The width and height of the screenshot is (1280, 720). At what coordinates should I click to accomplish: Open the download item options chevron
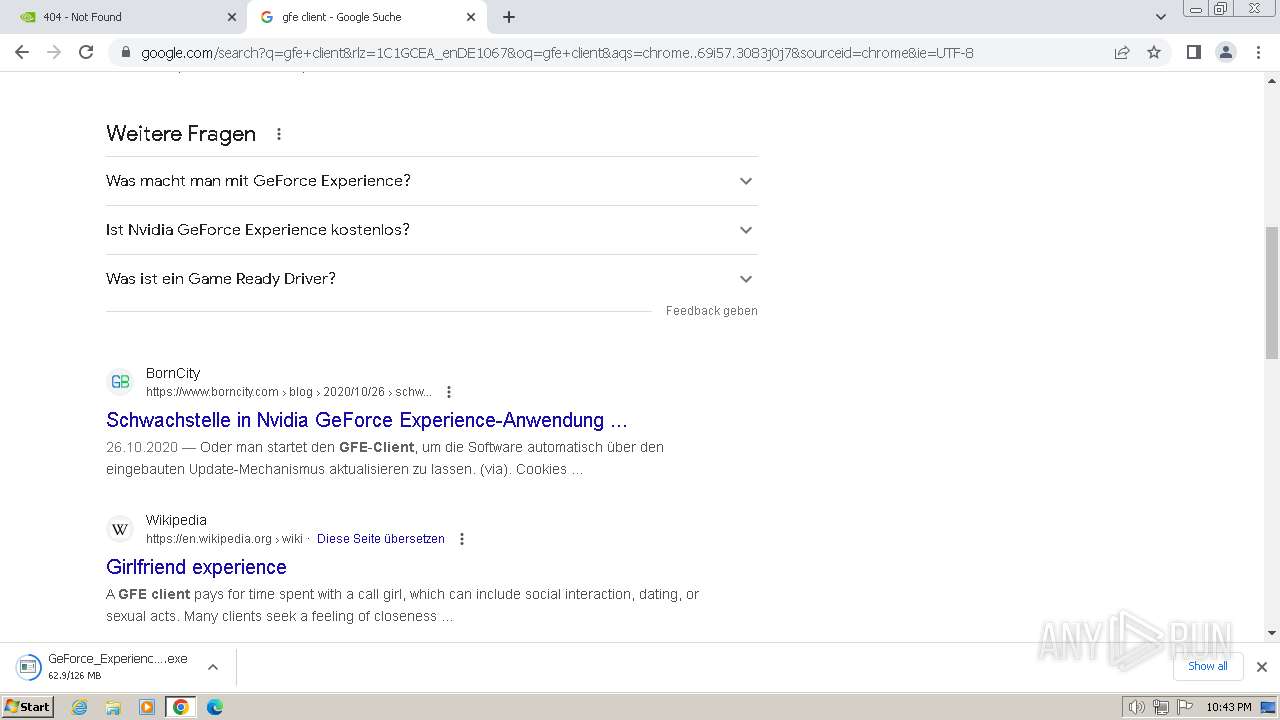coord(213,666)
